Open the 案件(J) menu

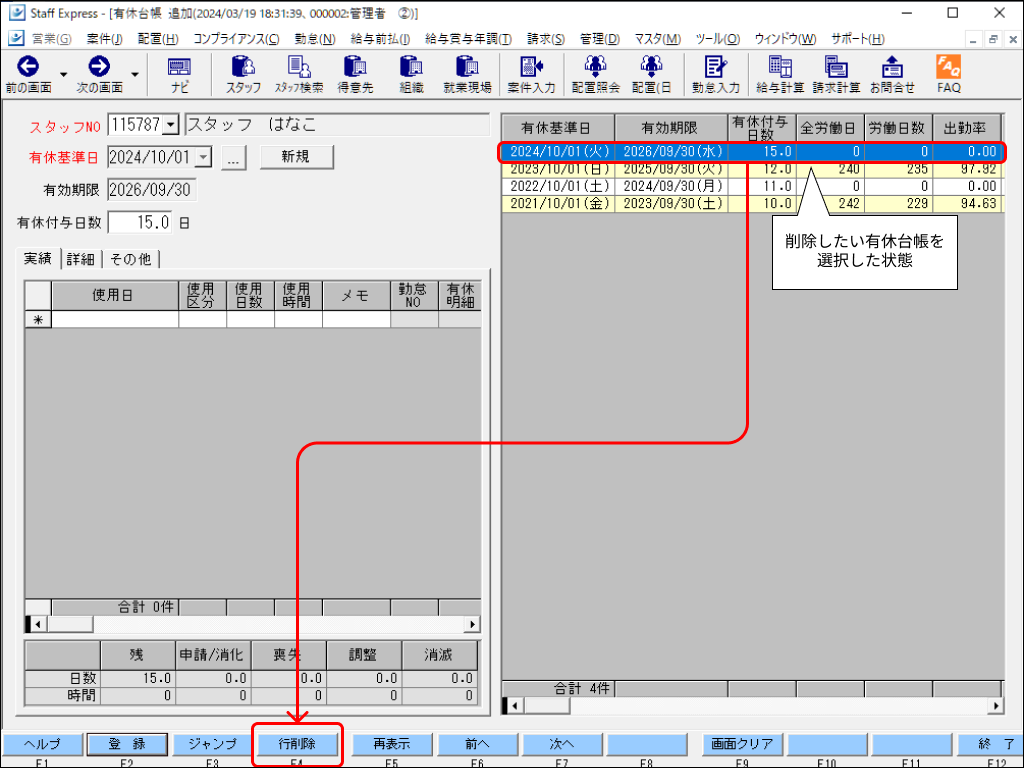(x=104, y=39)
